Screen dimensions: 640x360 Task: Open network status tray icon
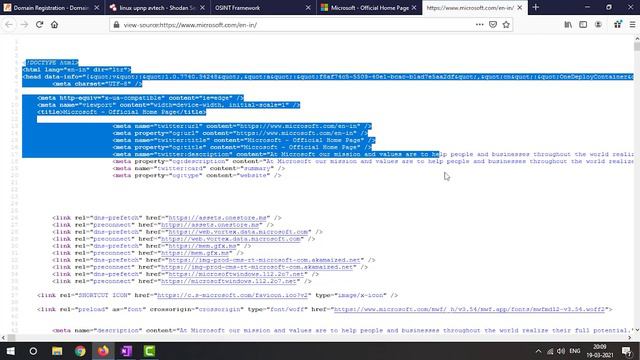pyautogui.click(x=550, y=351)
